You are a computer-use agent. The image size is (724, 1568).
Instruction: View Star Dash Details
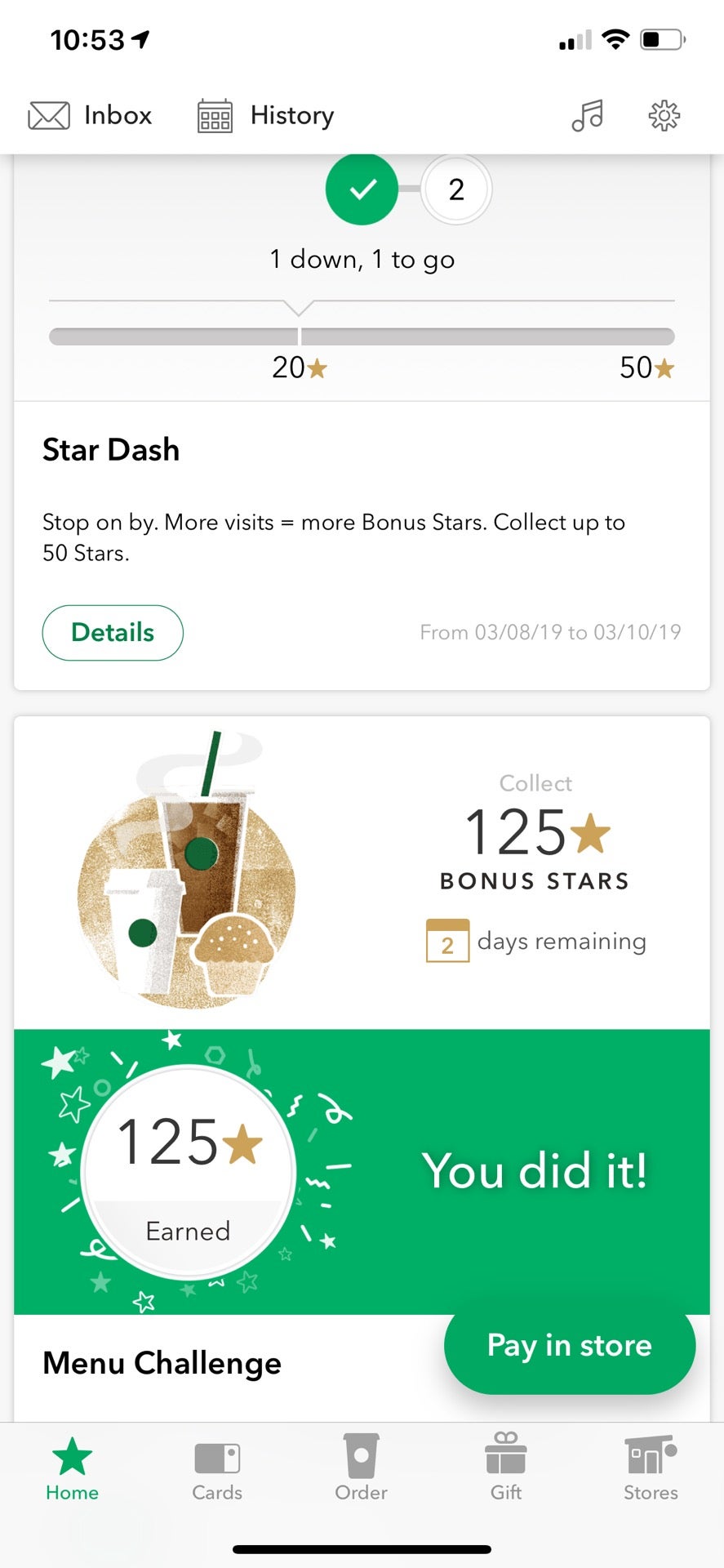pos(113,632)
